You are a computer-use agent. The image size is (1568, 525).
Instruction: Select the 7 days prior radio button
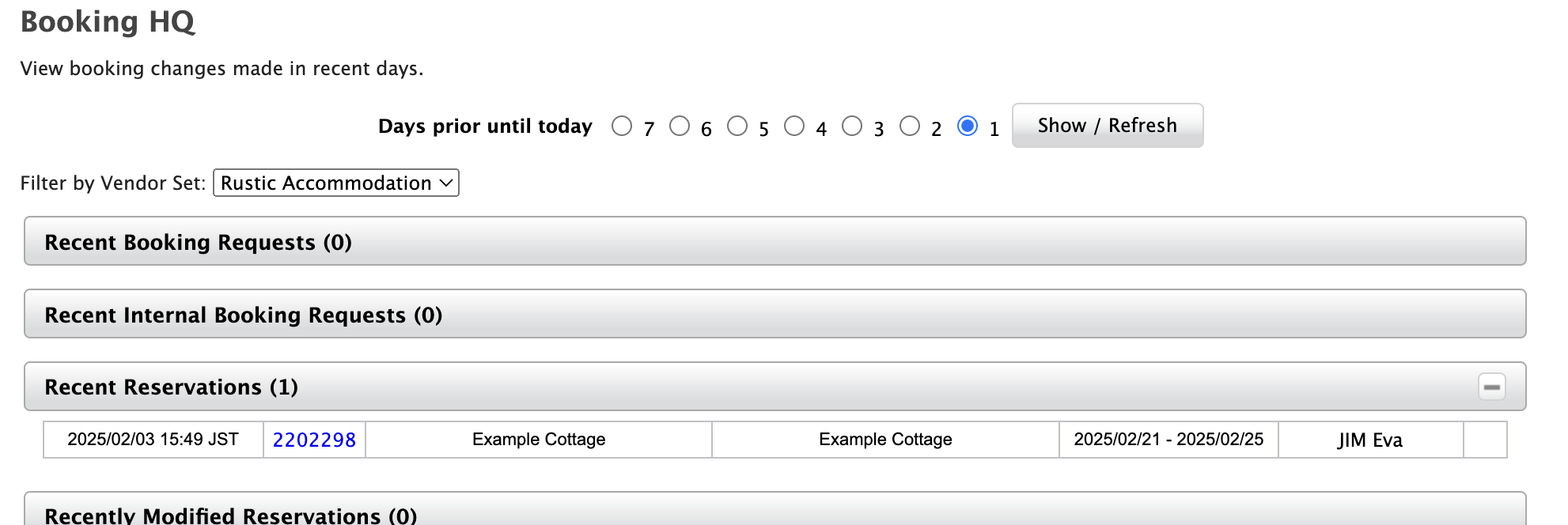coord(622,127)
